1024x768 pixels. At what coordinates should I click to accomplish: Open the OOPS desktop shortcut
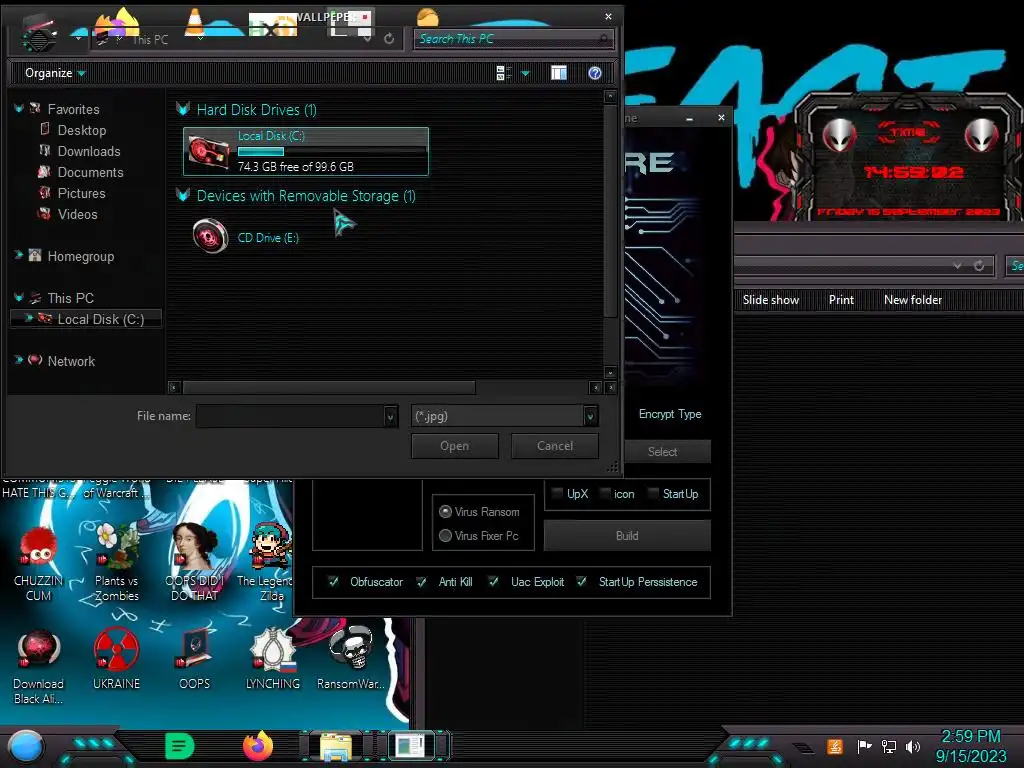(x=195, y=660)
